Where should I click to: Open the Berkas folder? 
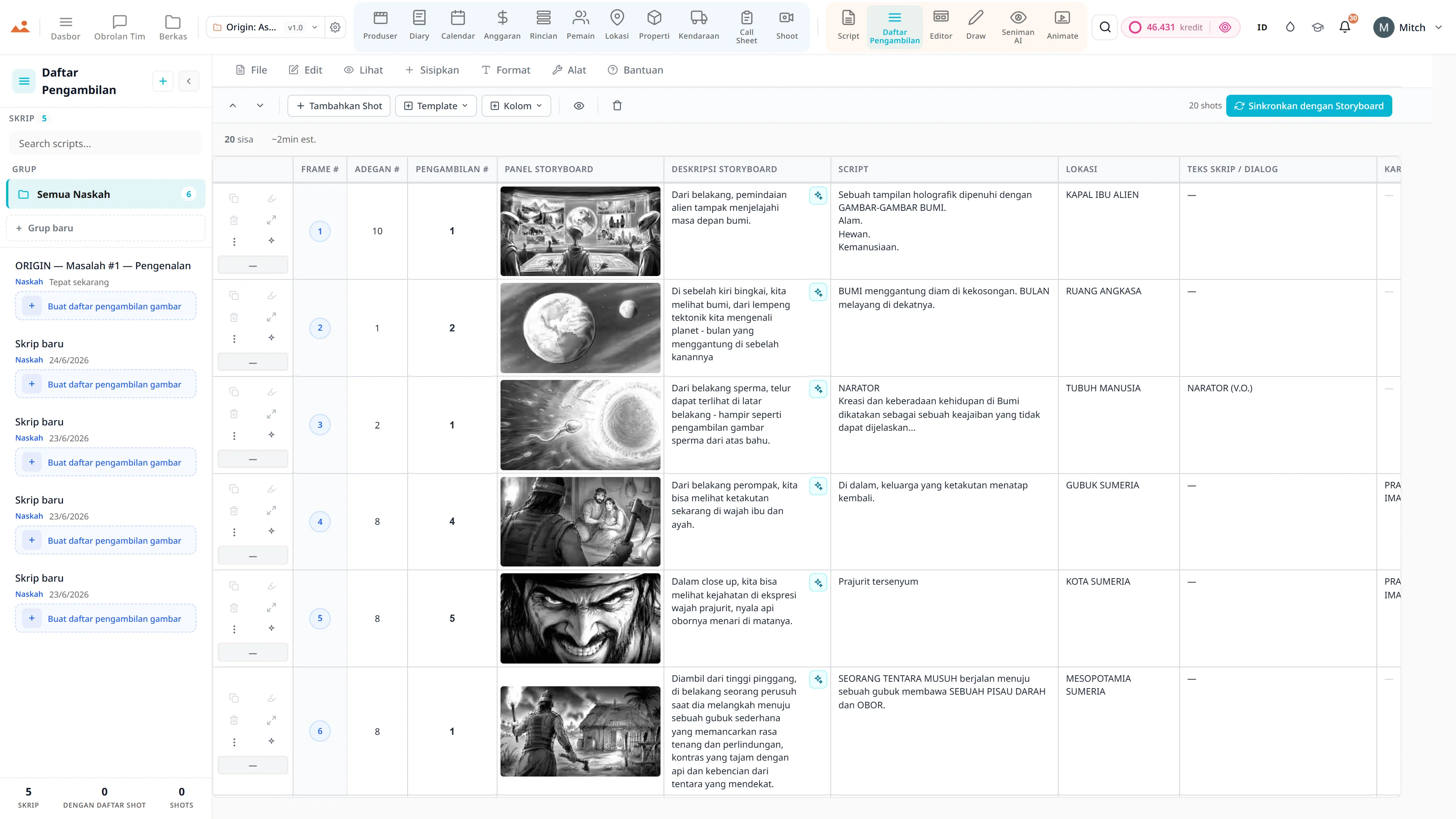[x=173, y=27]
